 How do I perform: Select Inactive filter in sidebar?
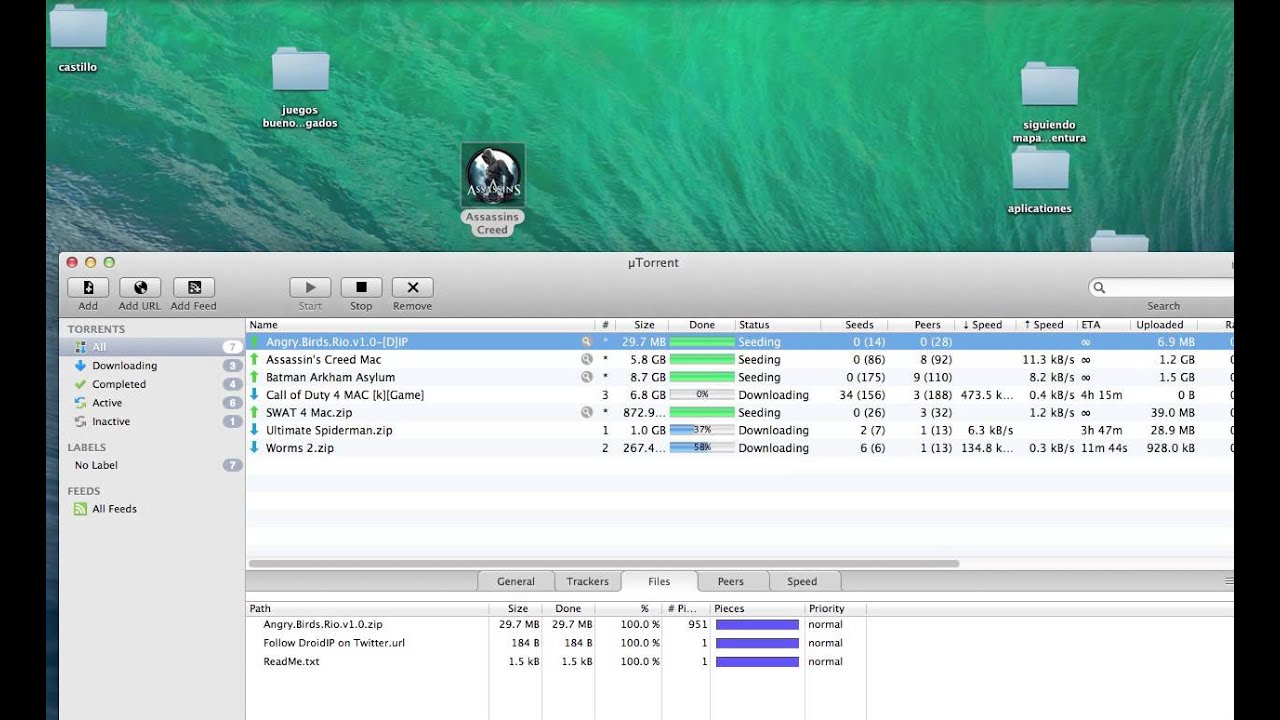coord(151,422)
